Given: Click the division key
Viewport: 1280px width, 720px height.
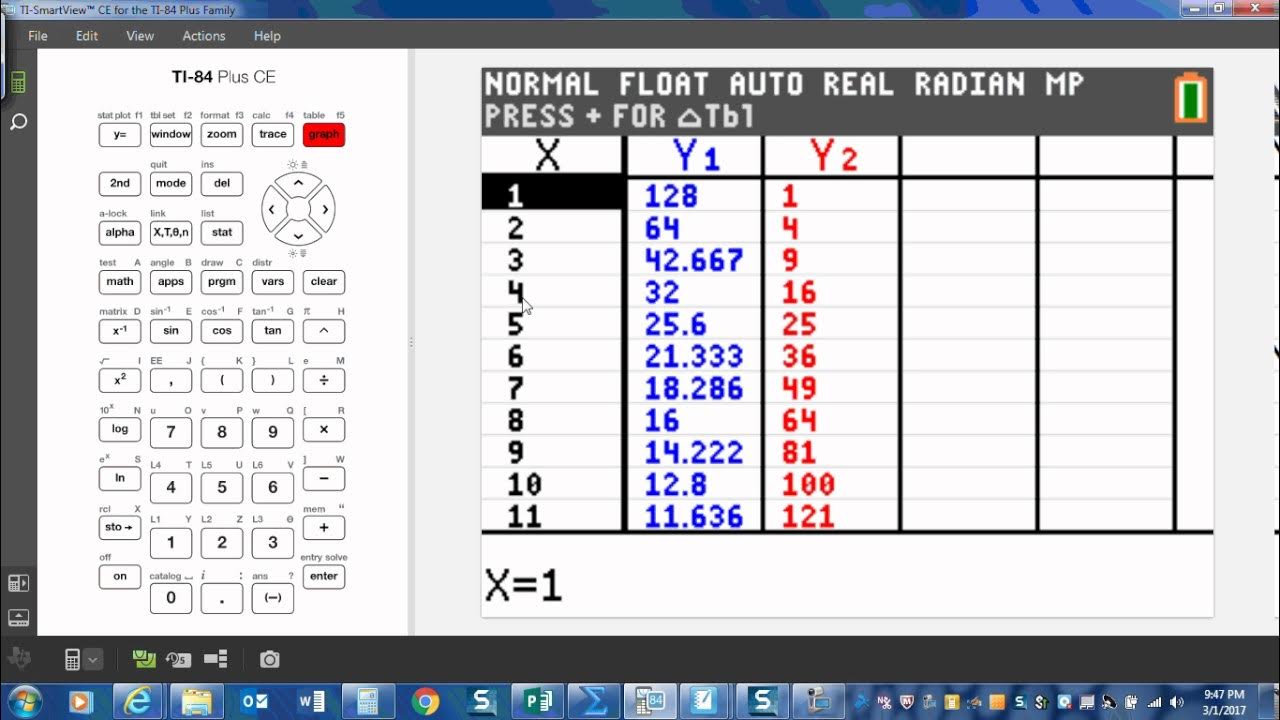Looking at the screenshot, I should click(324, 380).
